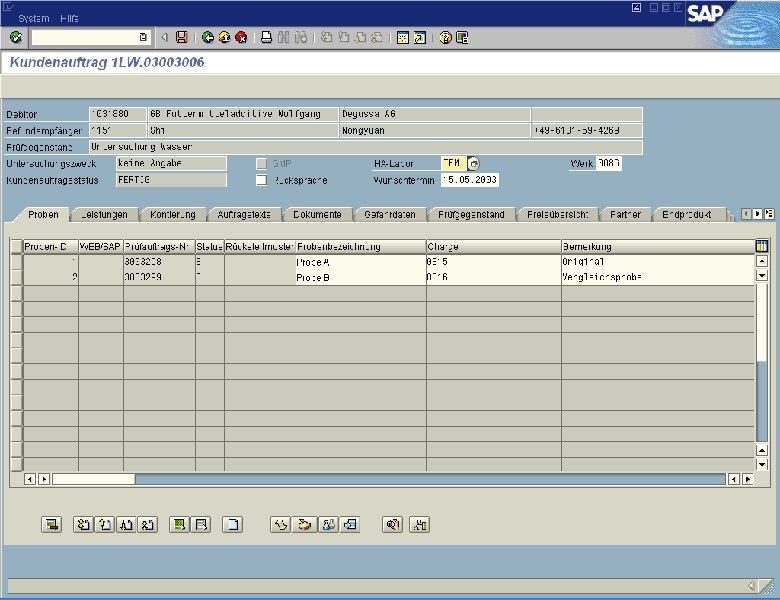Toggle the Rücksprache checkbox
This screenshot has width=780, height=600.
click(261, 180)
